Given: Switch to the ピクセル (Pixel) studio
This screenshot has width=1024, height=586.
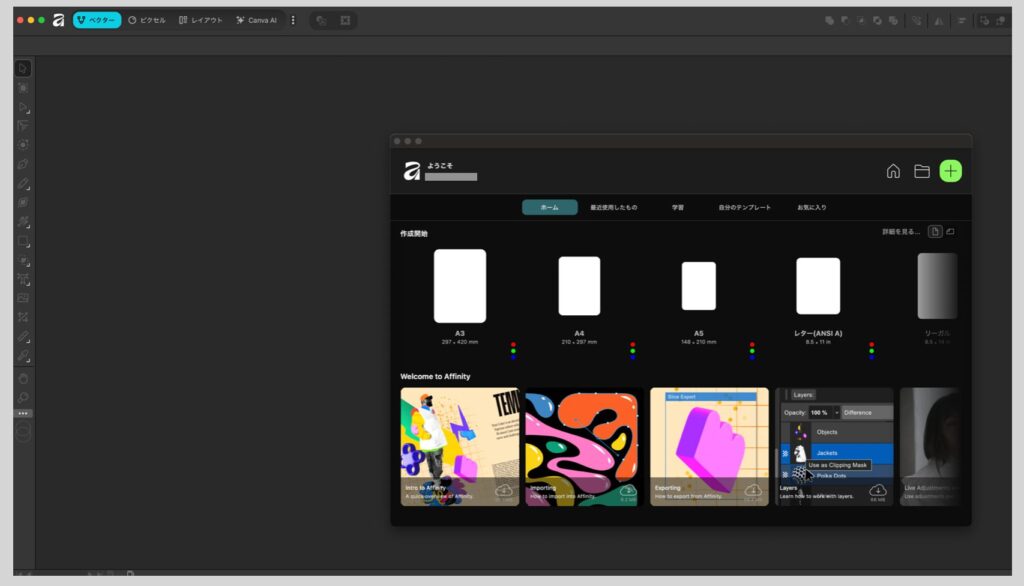Looking at the screenshot, I should [147, 20].
